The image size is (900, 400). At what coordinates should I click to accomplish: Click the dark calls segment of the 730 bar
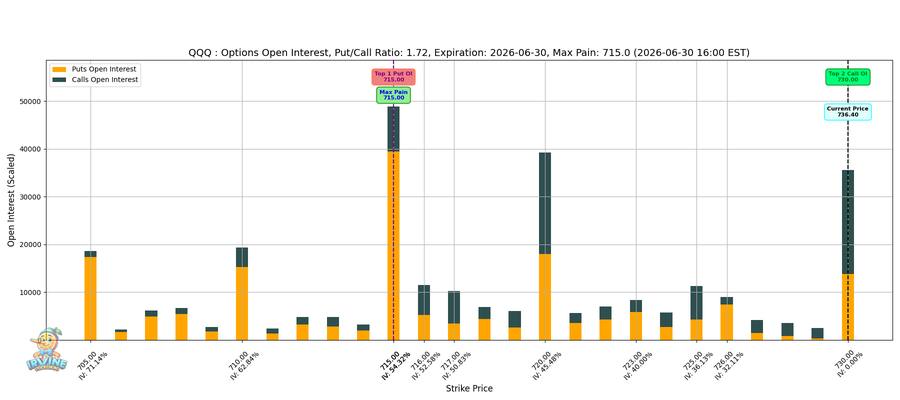click(x=848, y=222)
